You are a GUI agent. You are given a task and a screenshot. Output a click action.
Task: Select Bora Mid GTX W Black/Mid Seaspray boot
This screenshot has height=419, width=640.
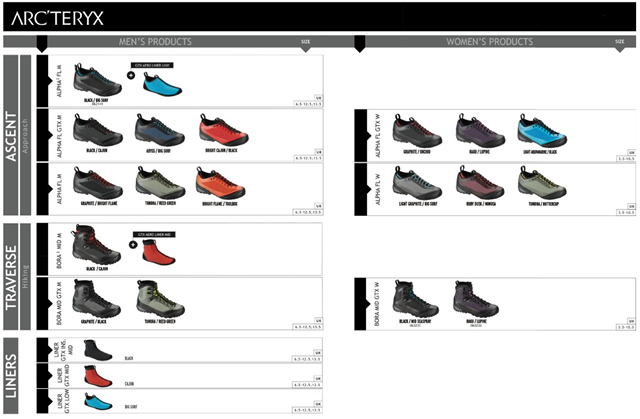click(x=416, y=299)
